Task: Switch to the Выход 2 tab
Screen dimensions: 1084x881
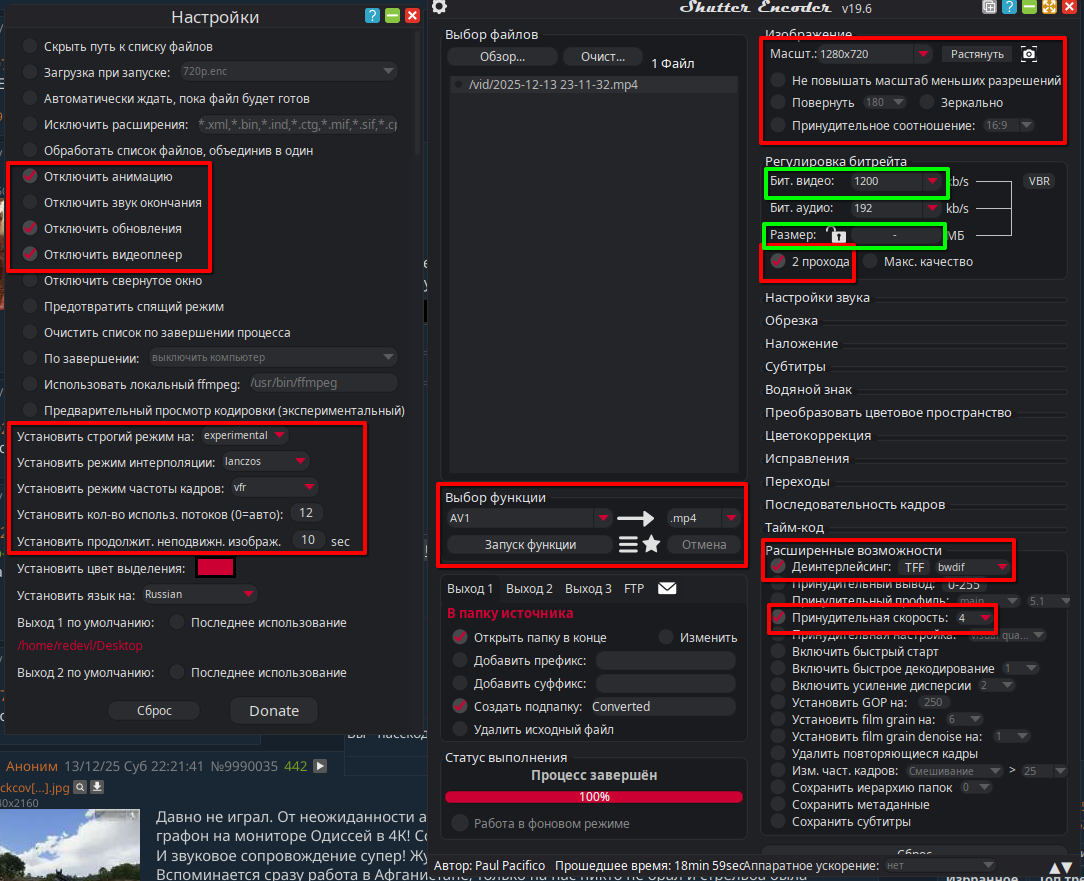Action: [x=529, y=588]
